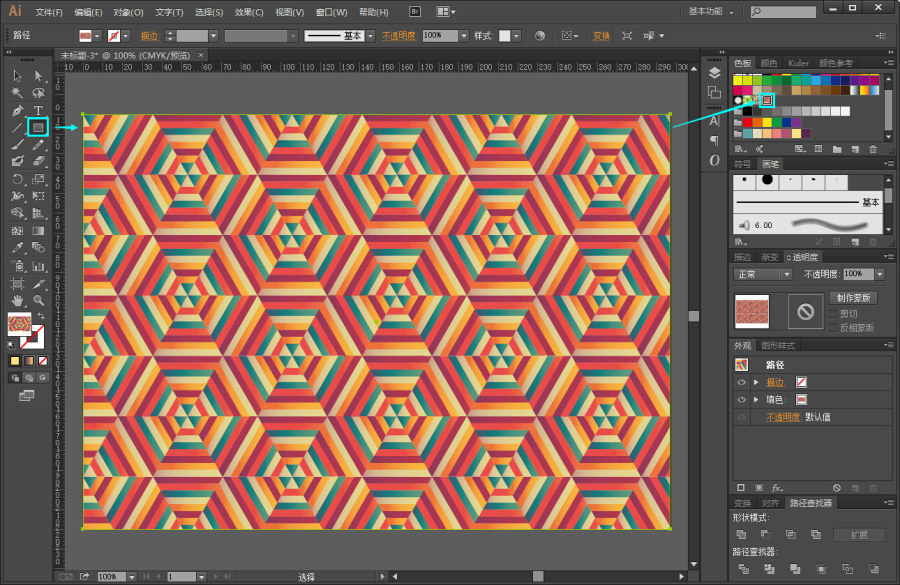Image resolution: width=900 pixels, height=585 pixels.
Task: Swap fill and stroke arrows
Action: coord(41,316)
